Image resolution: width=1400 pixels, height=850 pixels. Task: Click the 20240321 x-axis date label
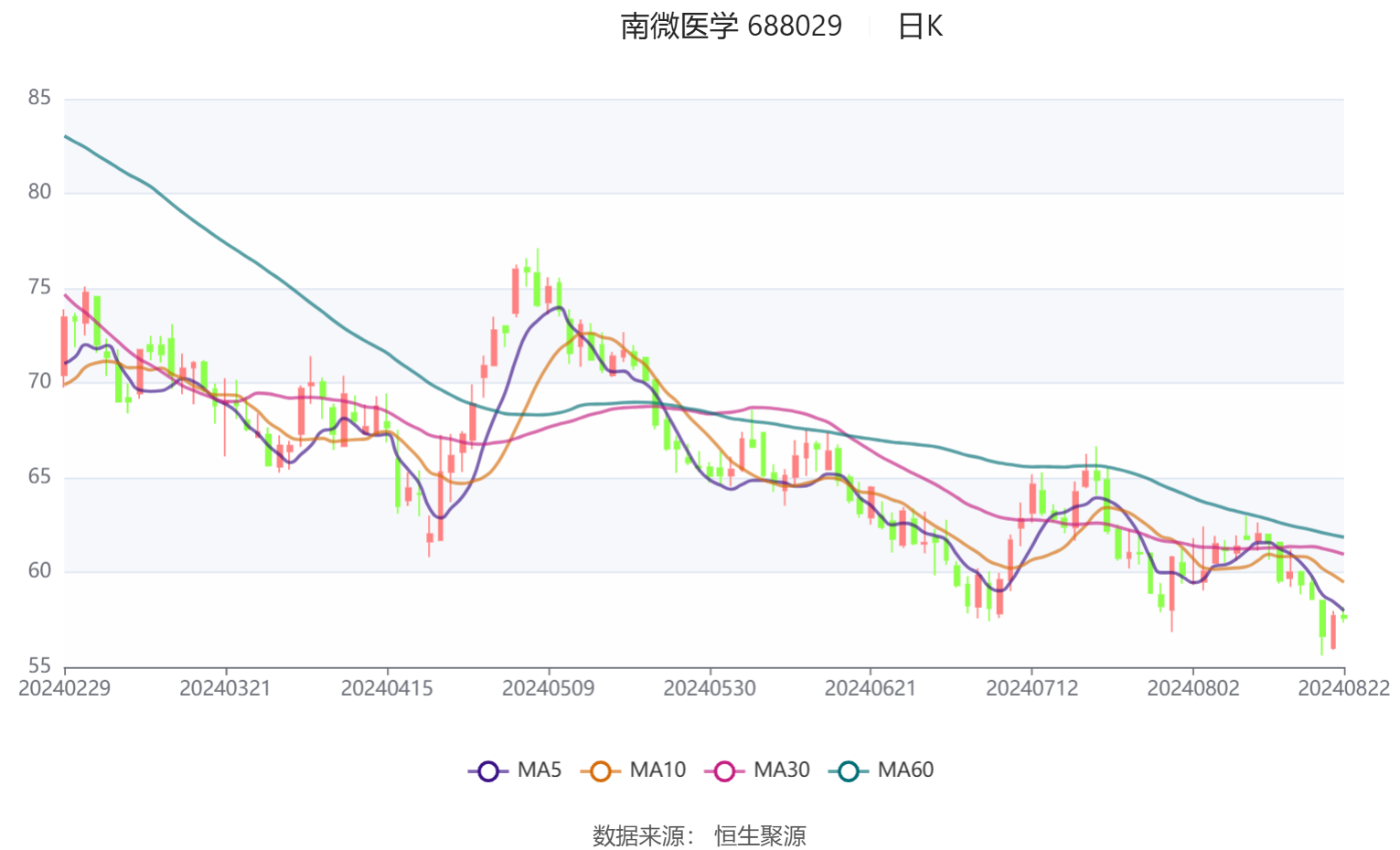pyautogui.click(x=225, y=688)
